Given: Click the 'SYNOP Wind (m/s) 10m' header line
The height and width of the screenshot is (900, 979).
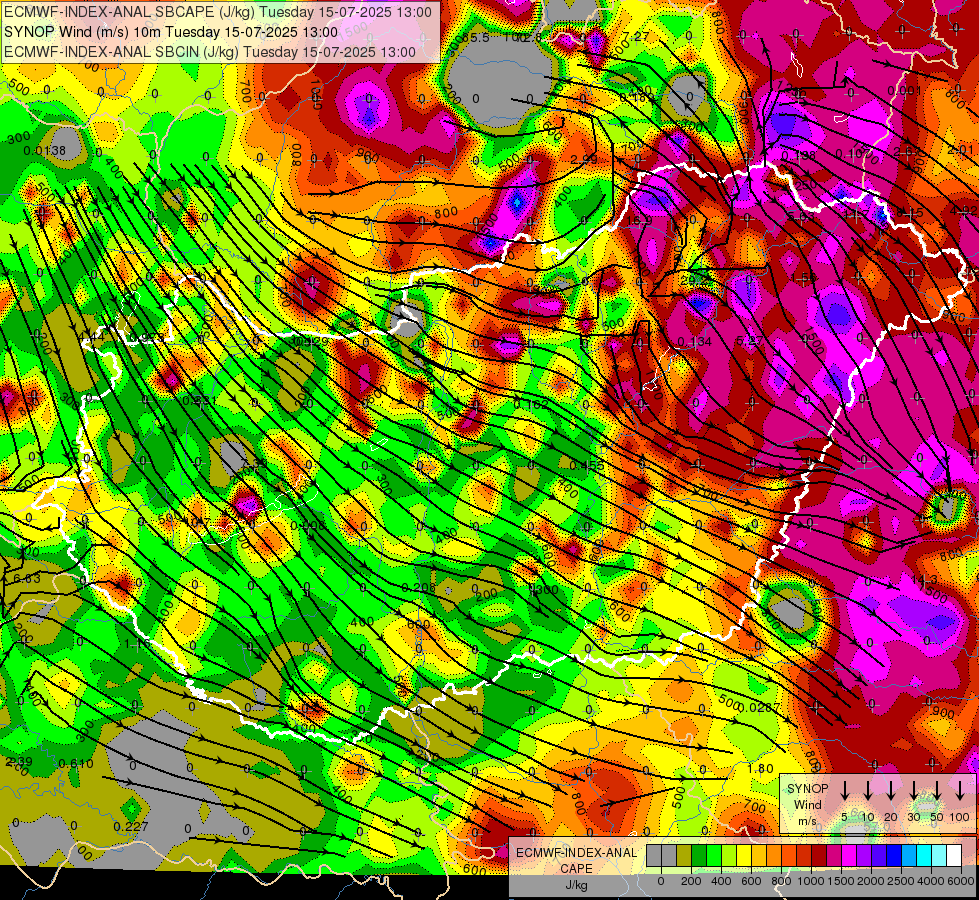Looking at the screenshot, I should click(x=170, y=32).
